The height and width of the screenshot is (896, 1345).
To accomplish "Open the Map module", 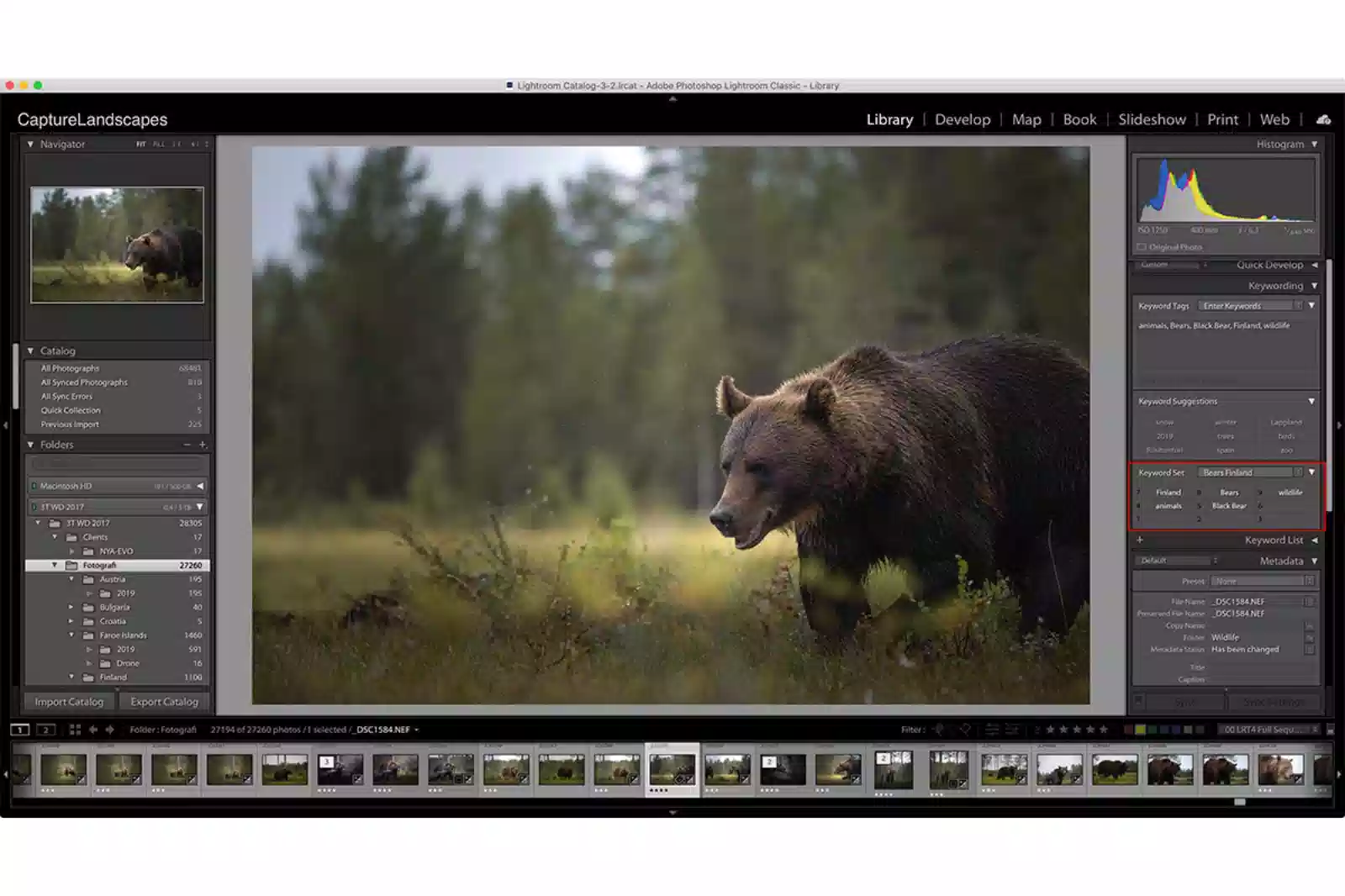I will 1026,119.
